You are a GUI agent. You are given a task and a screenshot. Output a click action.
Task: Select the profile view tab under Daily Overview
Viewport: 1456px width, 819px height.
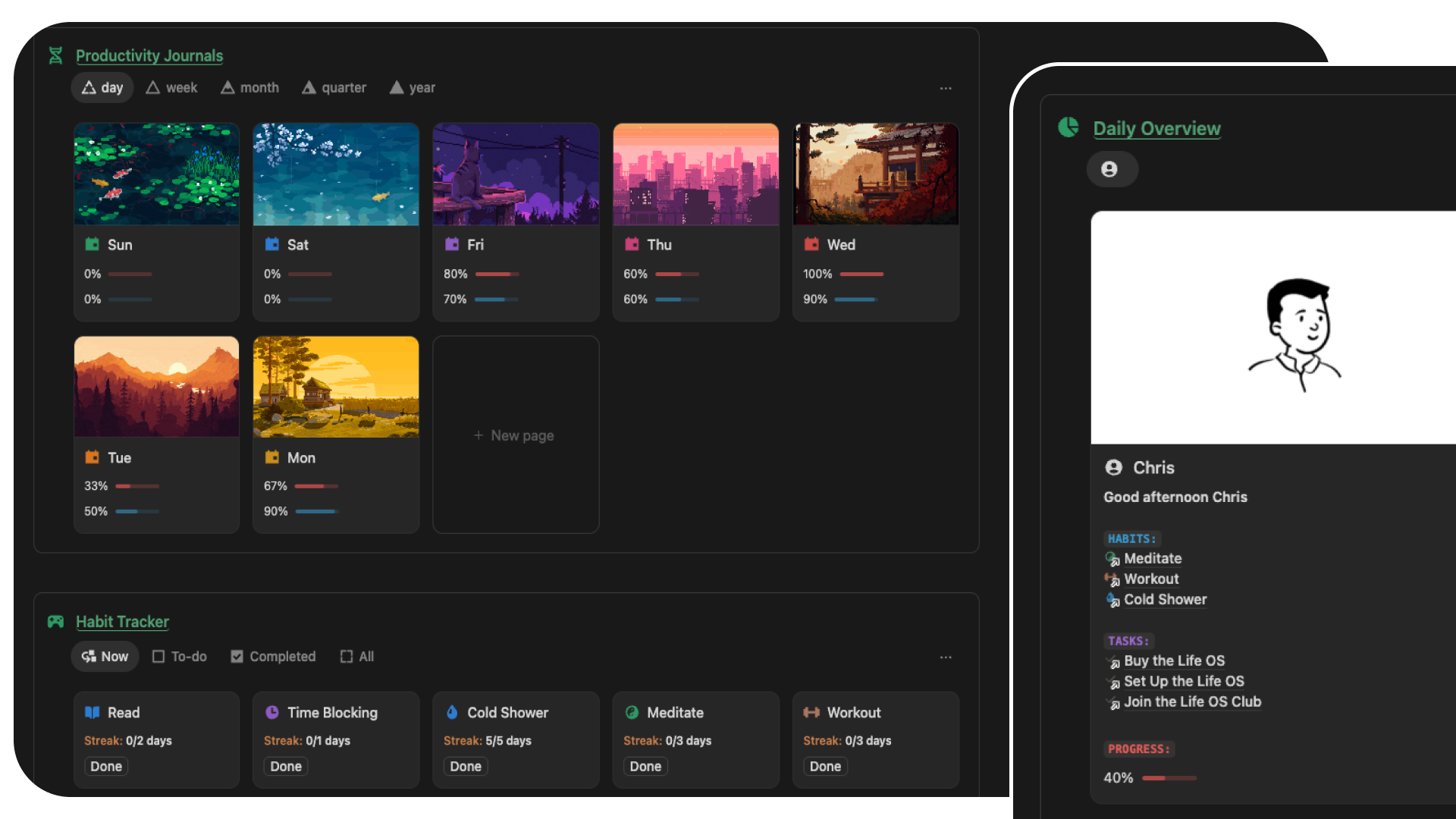[x=1112, y=169]
